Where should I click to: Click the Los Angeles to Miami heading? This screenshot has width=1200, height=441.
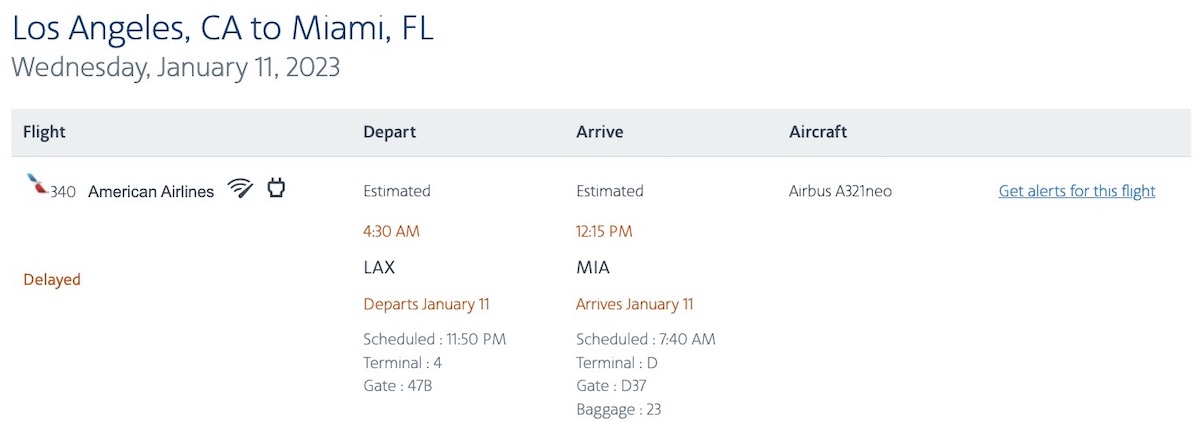pyautogui.click(x=223, y=28)
